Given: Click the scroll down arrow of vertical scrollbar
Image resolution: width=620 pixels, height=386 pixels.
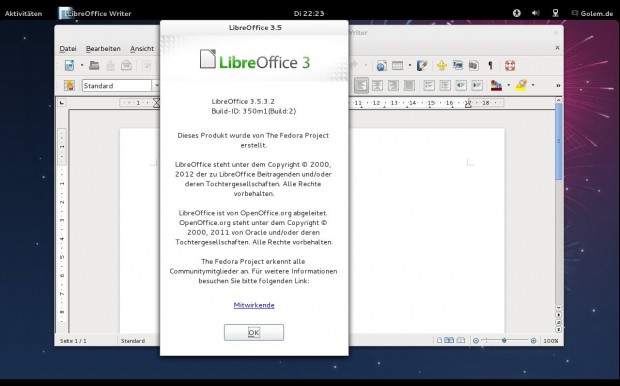Looking at the screenshot, I should tap(558, 308).
